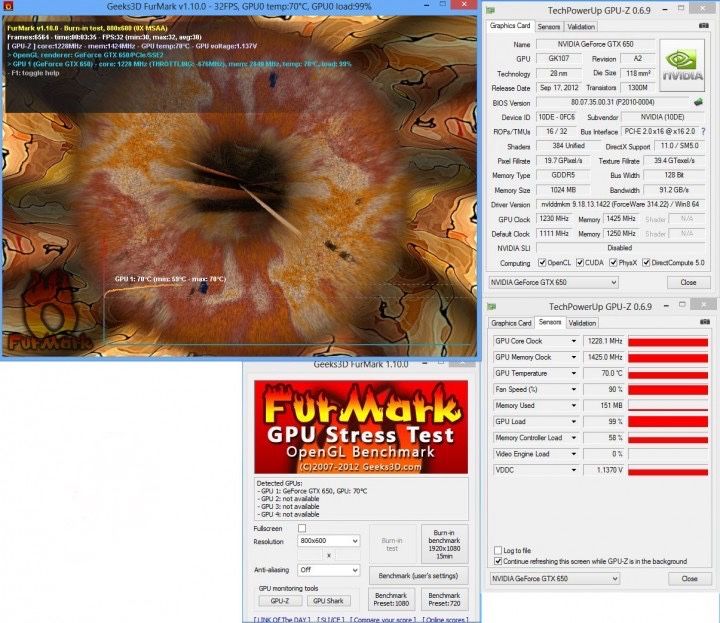This screenshot has width=720, height=623.
Task: Click the GPU Temperature red graph bar
Action: [x=668, y=374]
